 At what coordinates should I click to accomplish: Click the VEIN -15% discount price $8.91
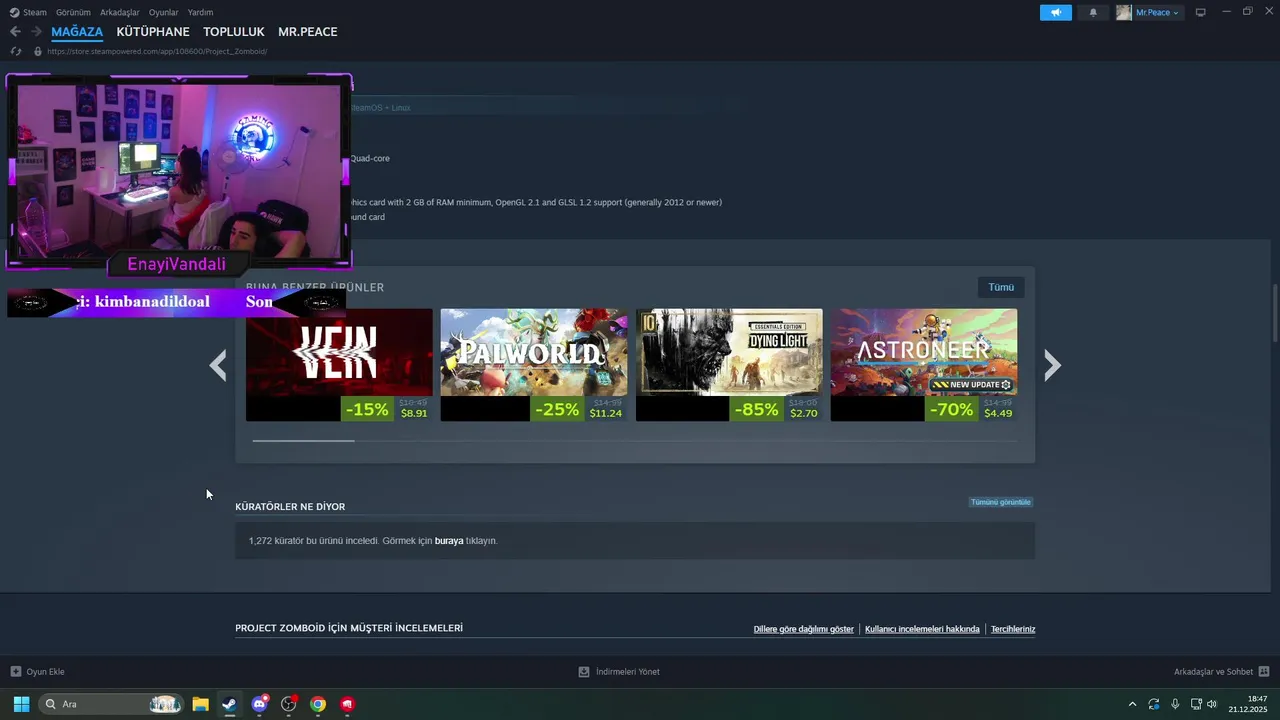tap(387, 409)
